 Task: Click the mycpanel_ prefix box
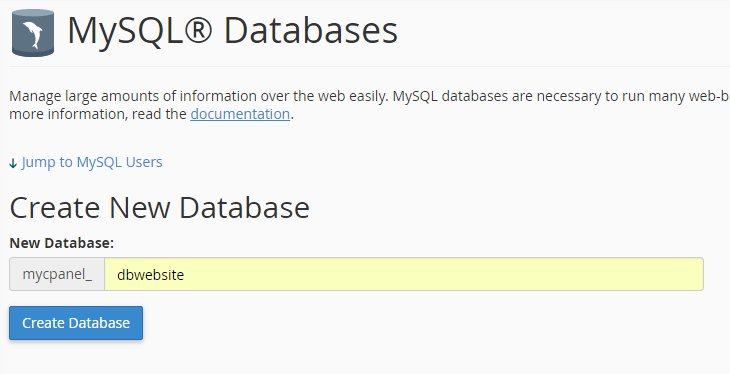pos(57,274)
